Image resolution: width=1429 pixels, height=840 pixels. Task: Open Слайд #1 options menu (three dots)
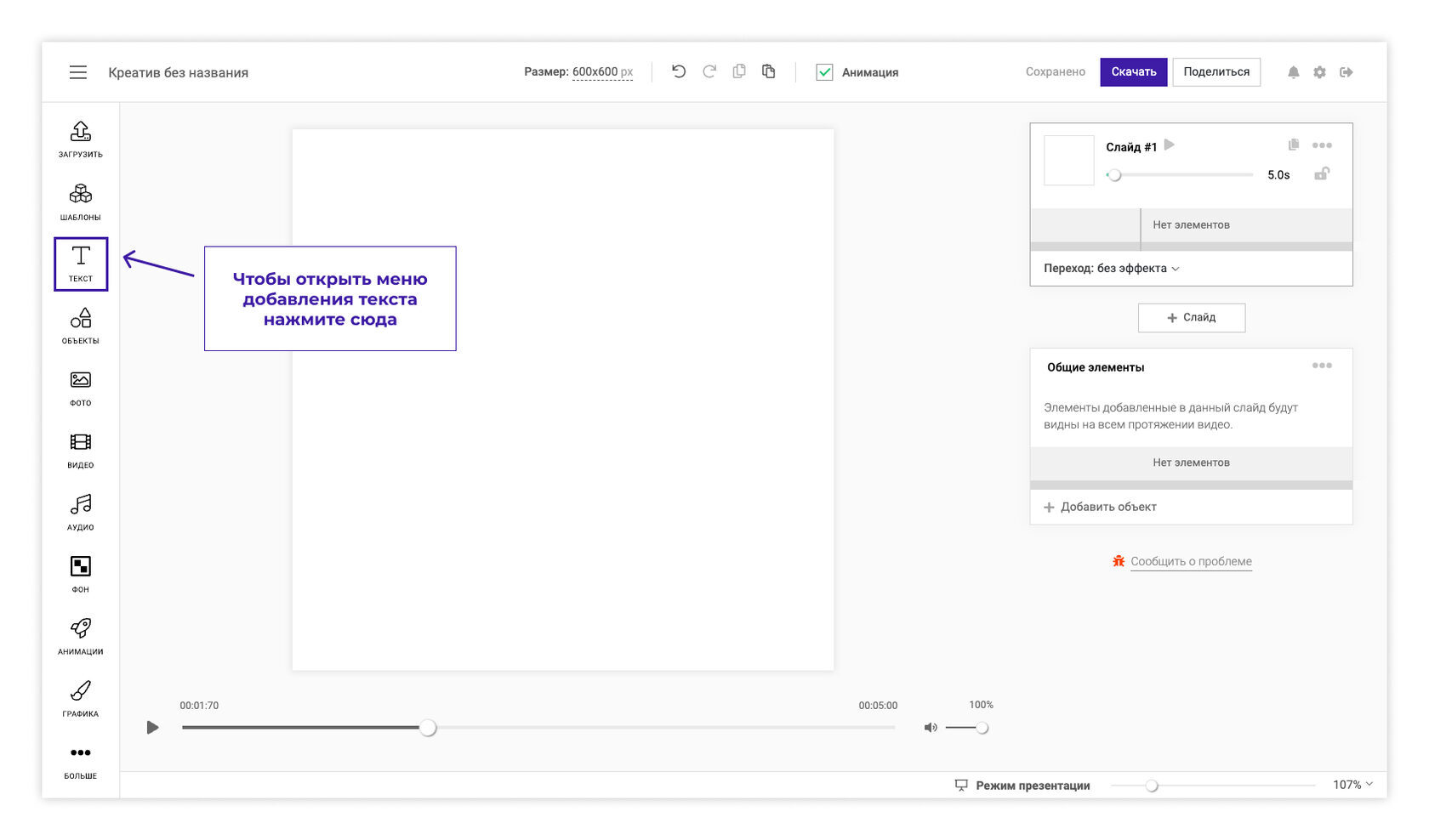(1322, 145)
